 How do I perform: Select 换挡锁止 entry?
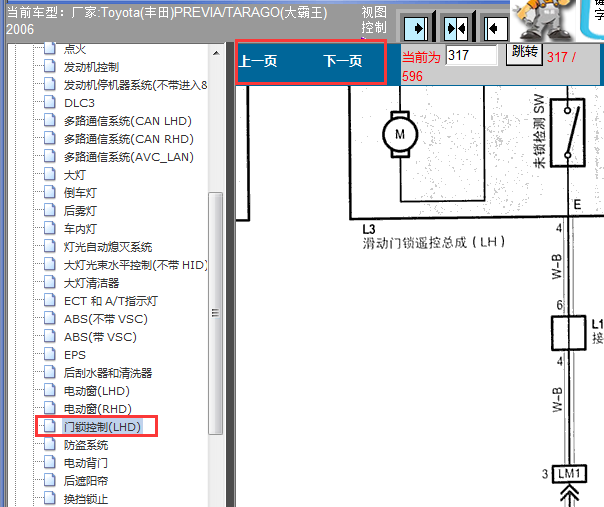click(86, 499)
